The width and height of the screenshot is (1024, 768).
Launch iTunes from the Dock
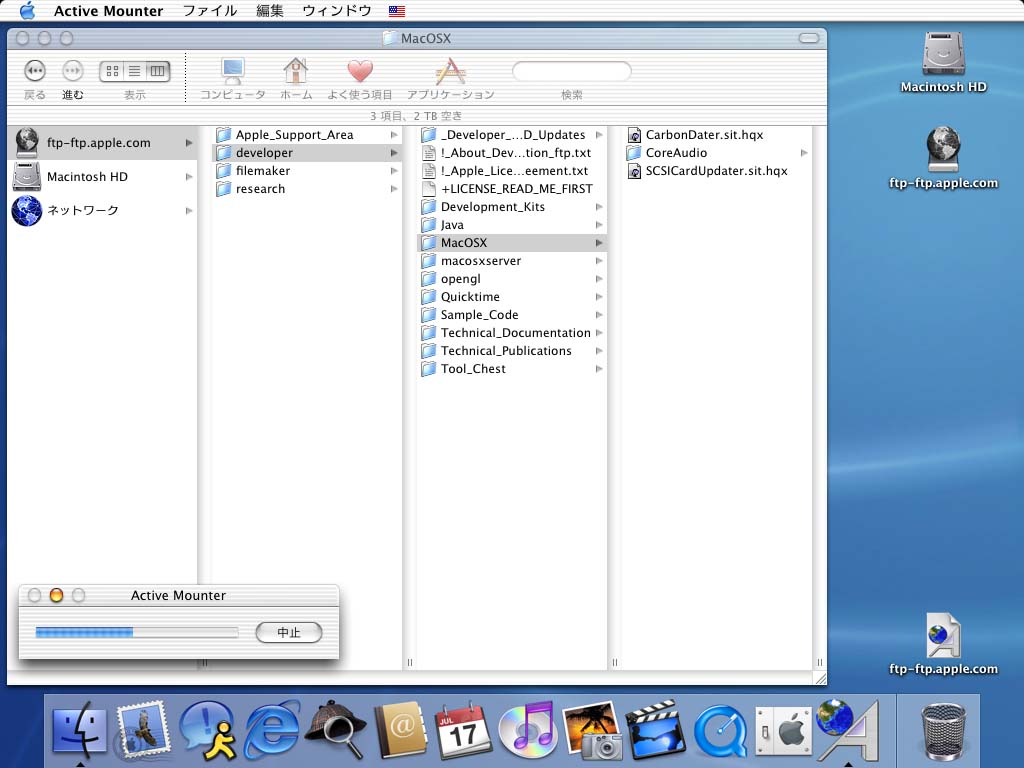528,728
